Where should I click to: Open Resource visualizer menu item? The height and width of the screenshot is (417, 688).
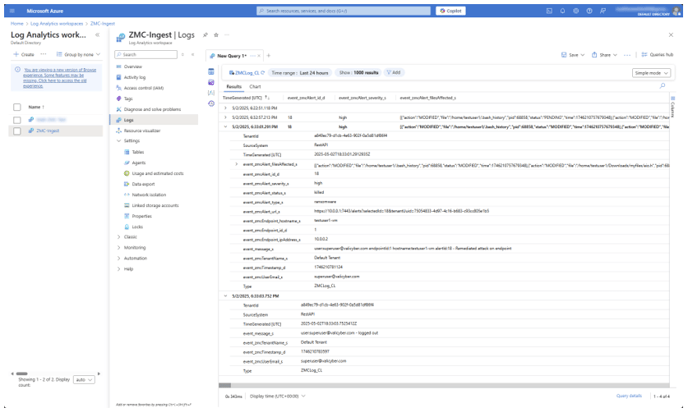coord(142,131)
